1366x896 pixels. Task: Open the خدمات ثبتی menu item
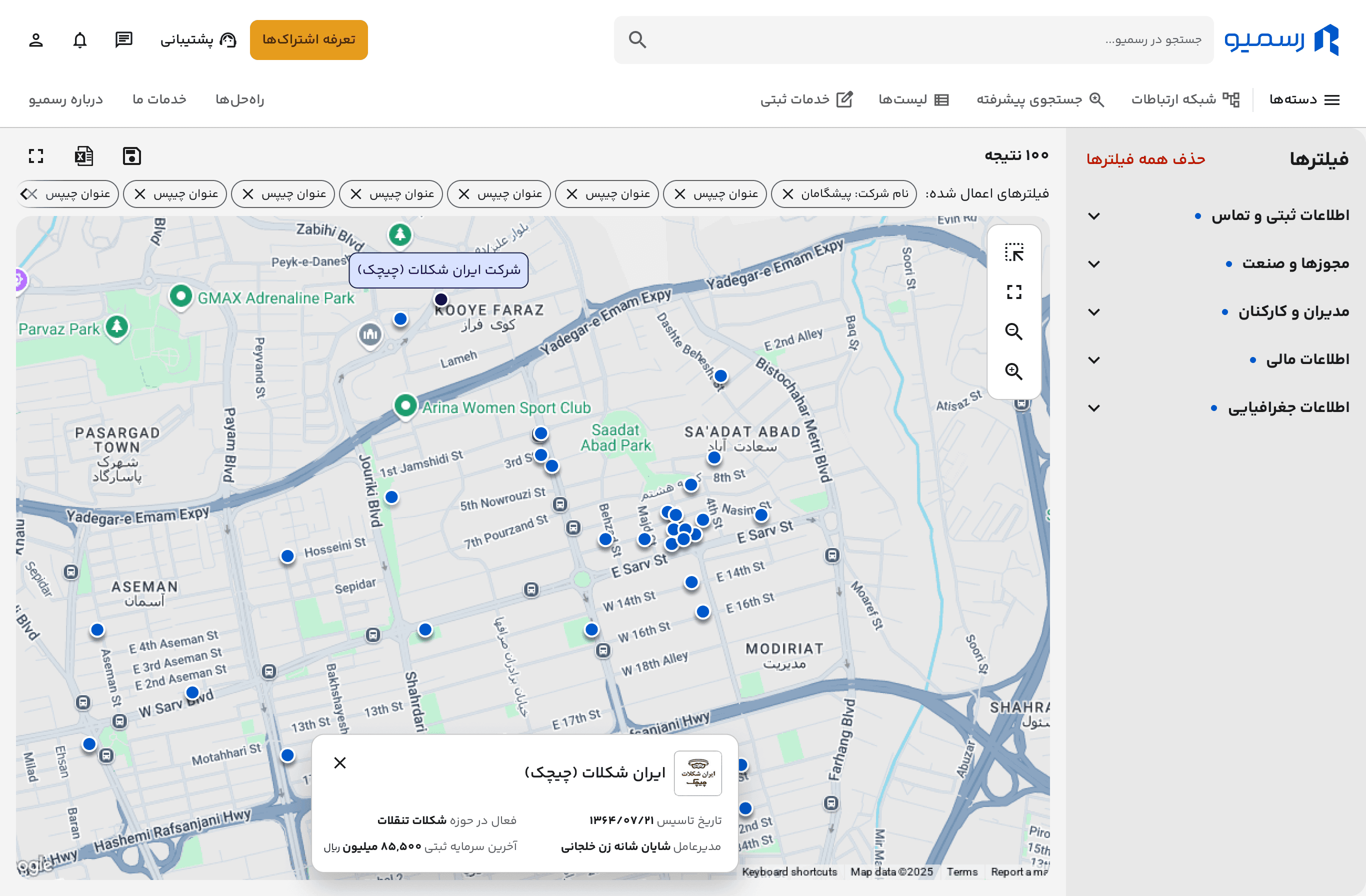pyautogui.click(x=806, y=99)
